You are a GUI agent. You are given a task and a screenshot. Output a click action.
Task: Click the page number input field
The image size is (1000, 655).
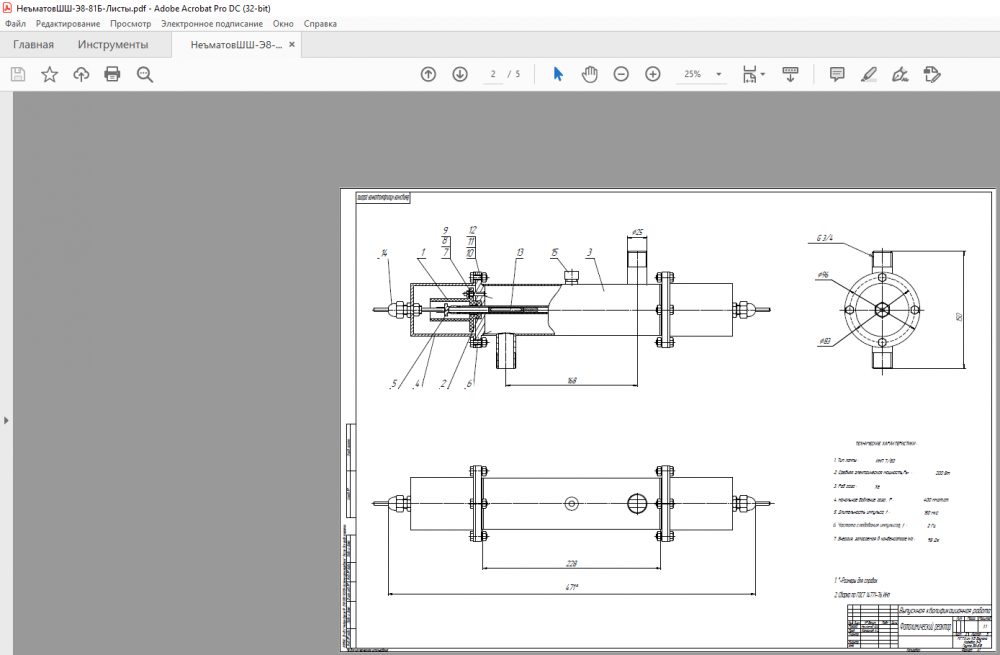[494, 74]
